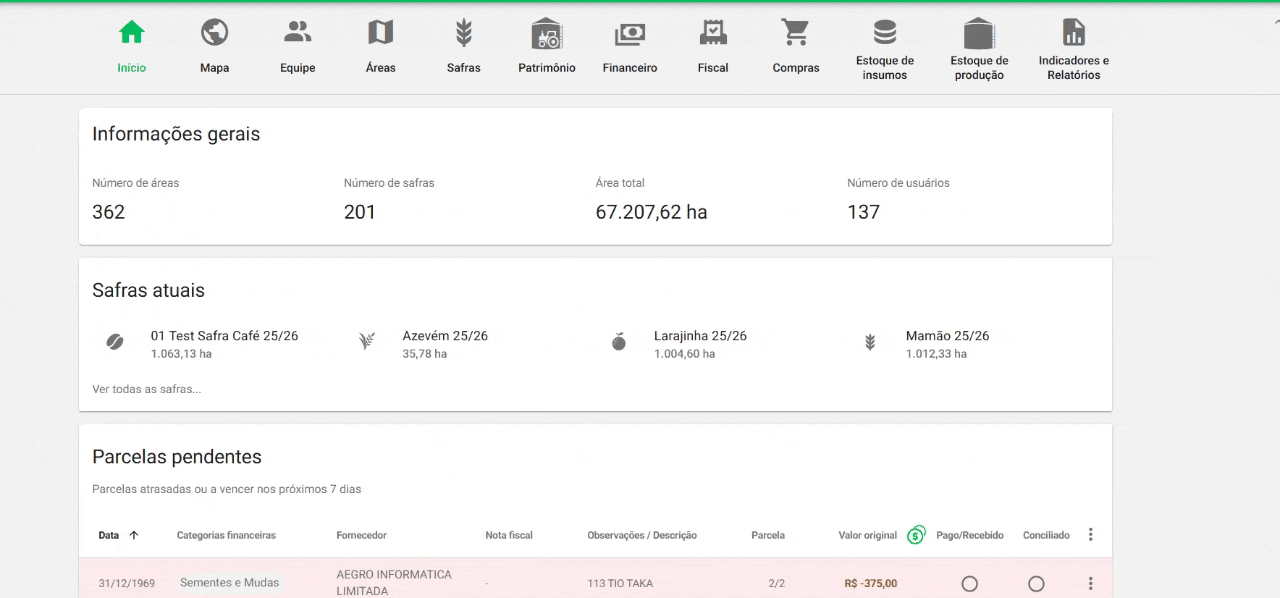Open Patrimônio with the tractor icon
The height and width of the screenshot is (598, 1280).
[546, 45]
